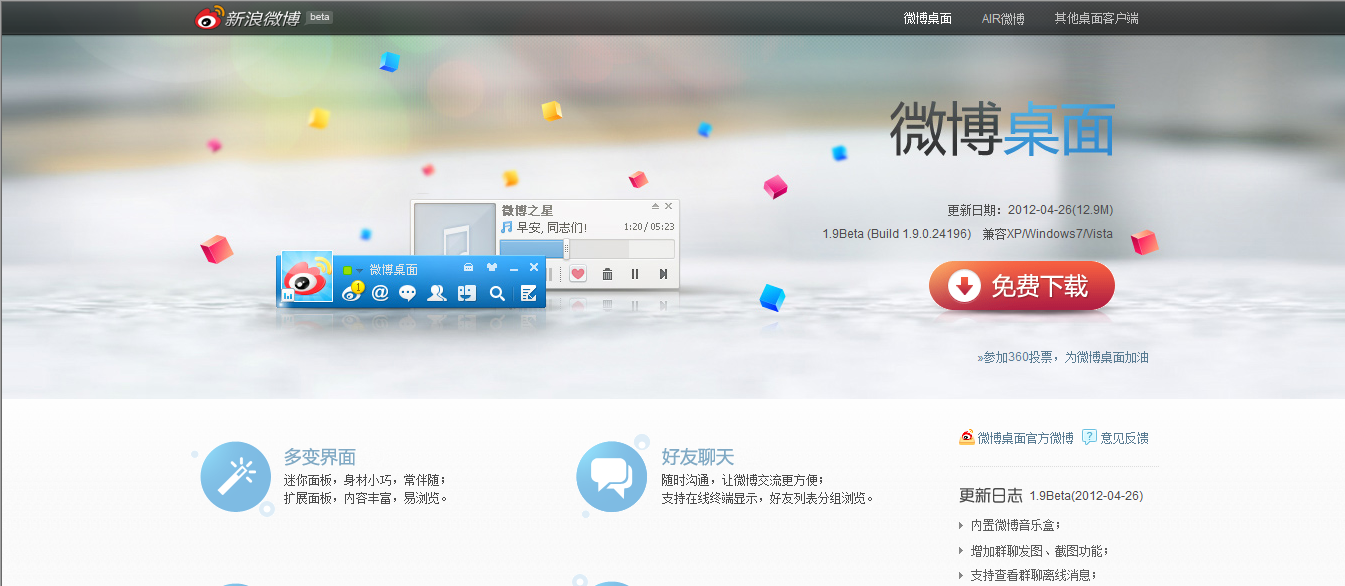Viewport: 1345px width, 586px height.
Task: Pause the music player playback
Action: click(x=635, y=274)
